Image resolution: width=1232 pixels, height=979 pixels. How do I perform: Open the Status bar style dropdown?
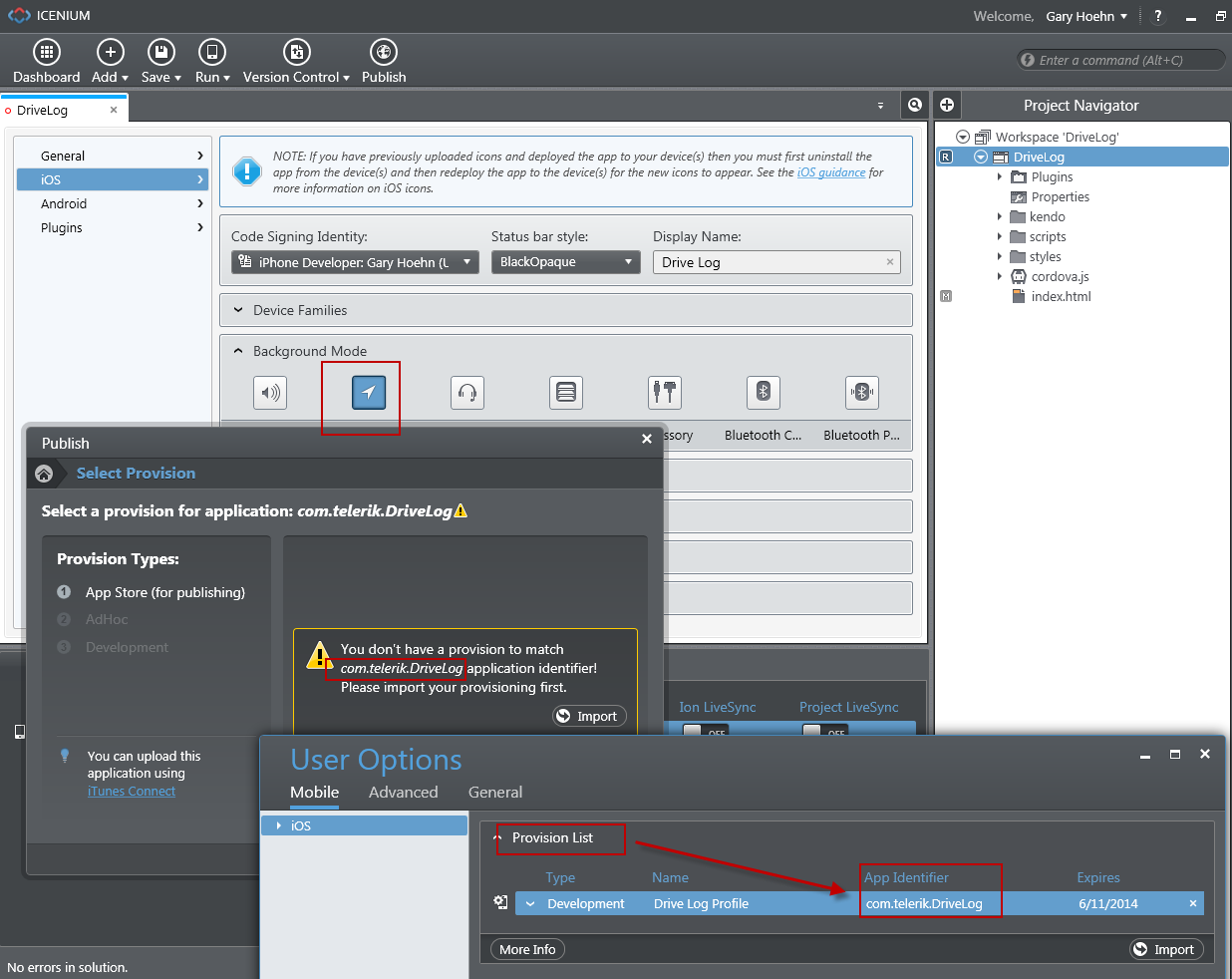click(x=565, y=262)
